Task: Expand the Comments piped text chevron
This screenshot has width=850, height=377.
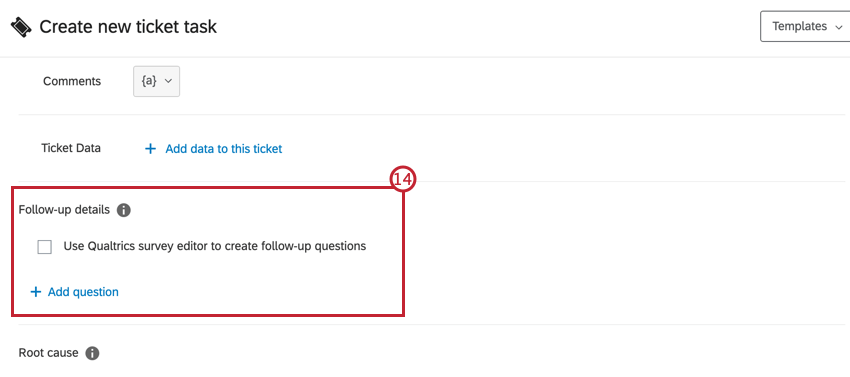Action: pyautogui.click(x=168, y=81)
